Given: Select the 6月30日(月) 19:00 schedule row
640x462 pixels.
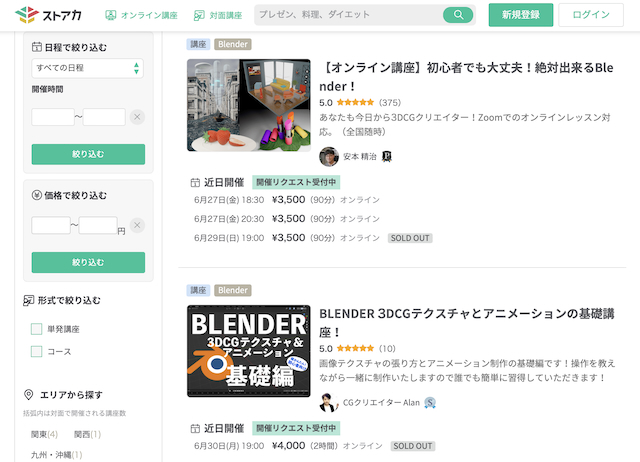Looking at the screenshot, I should tap(314, 446).
